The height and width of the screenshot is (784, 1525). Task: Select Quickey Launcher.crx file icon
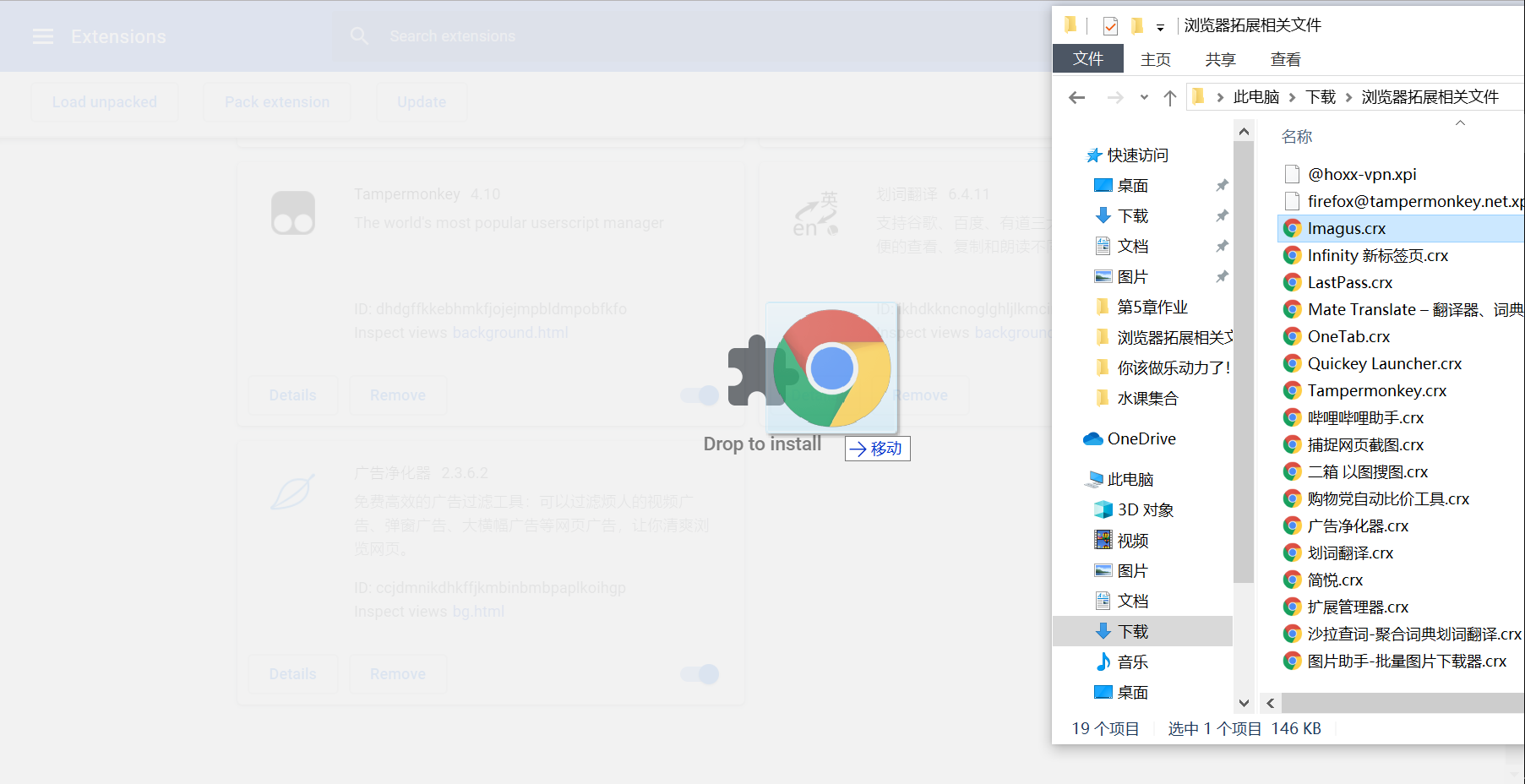(1292, 364)
